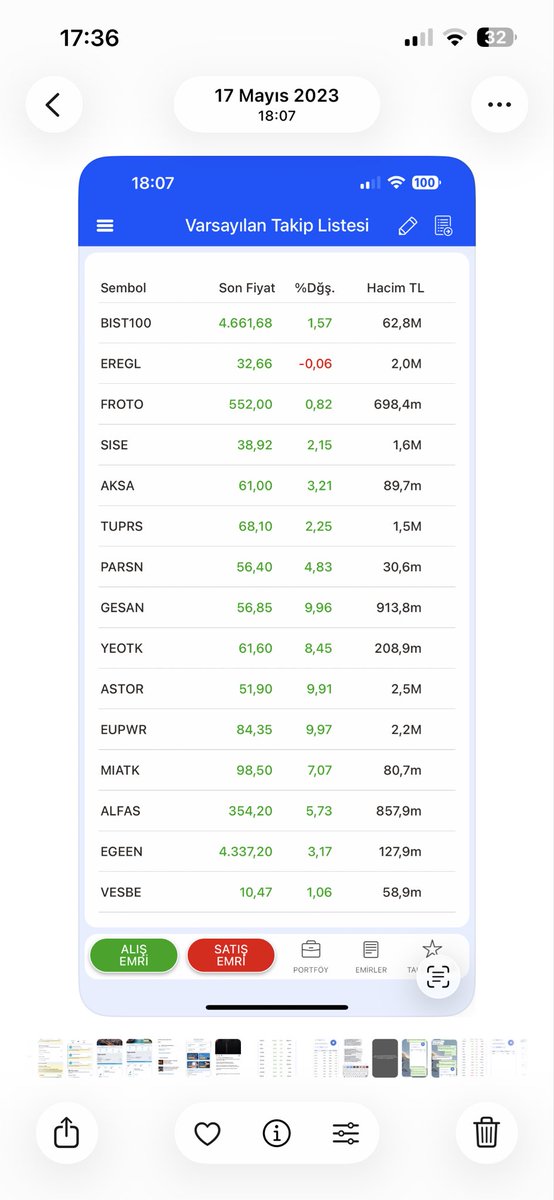Tap the trash delete icon
The height and width of the screenshot is (1200, 554).
[486, 1132]
